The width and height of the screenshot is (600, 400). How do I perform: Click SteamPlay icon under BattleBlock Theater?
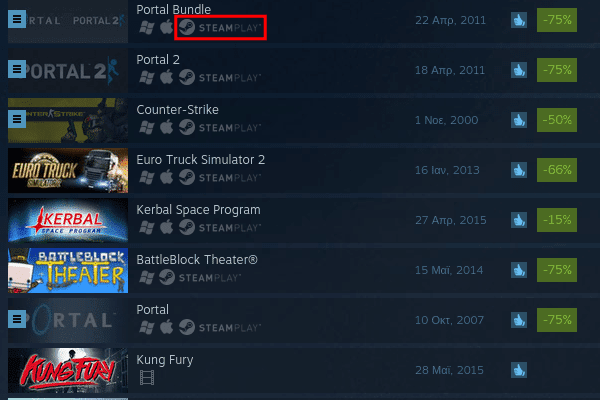tap(200, 278)
